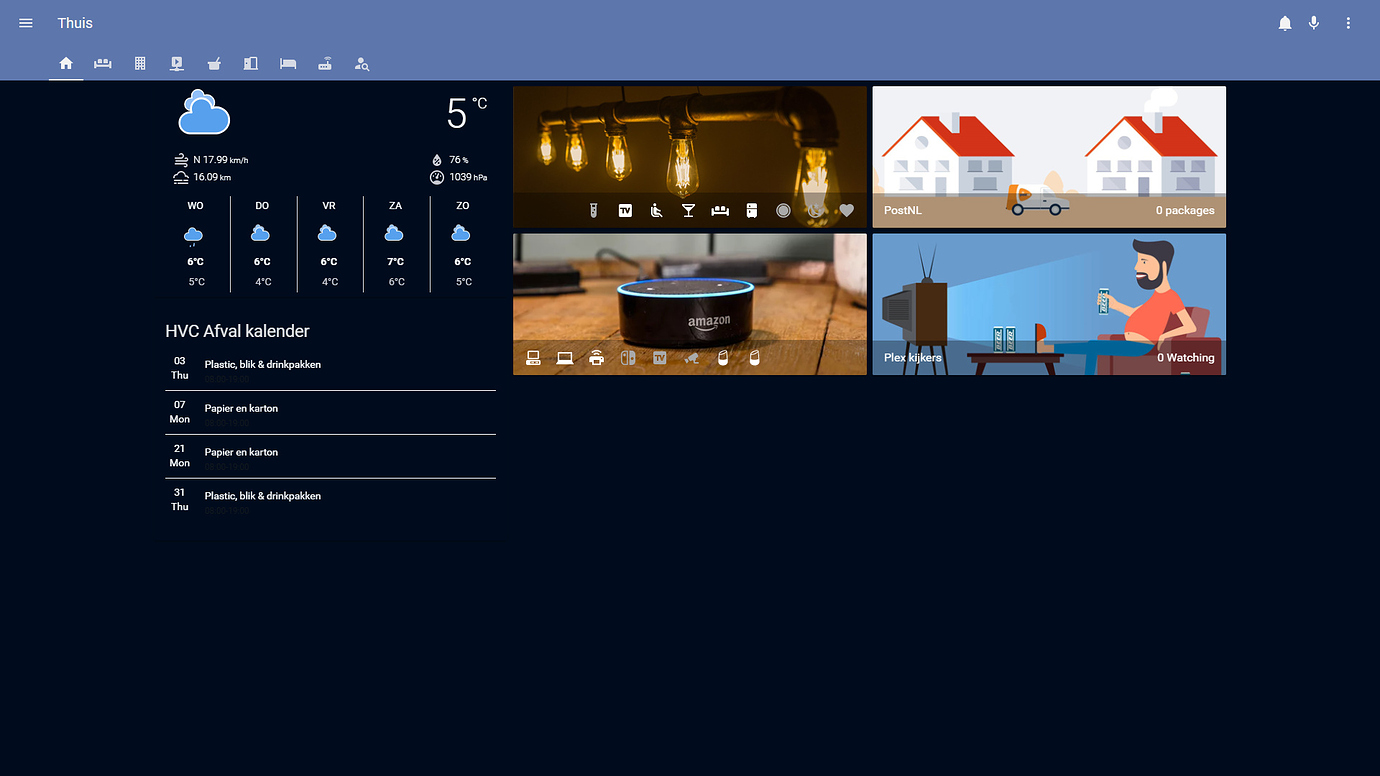
Task: Select the Papier en karton calendar entry for the 07th
Action: [x=330, y=412]
